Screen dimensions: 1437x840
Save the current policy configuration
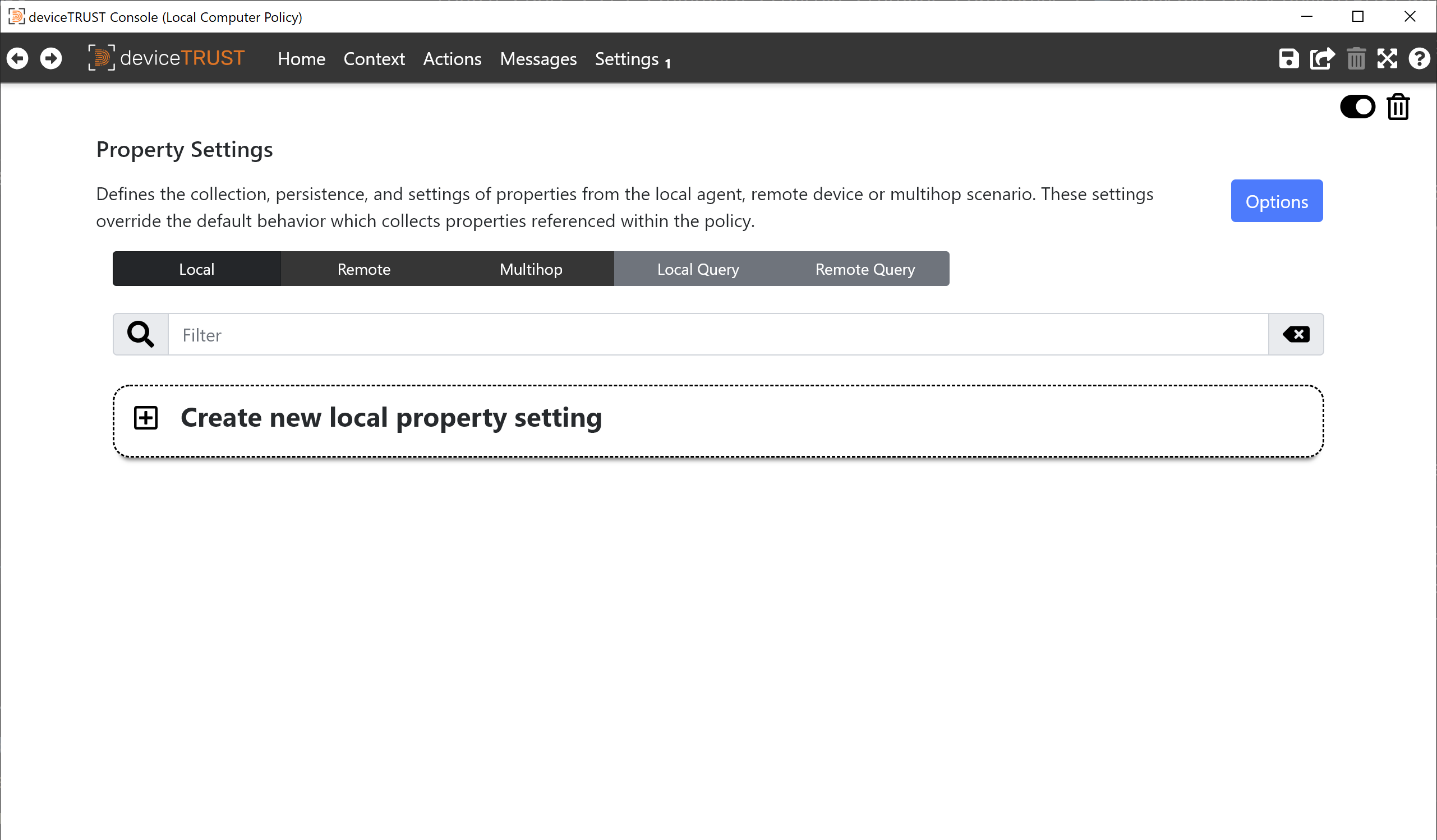pyautogui.click(x=1289, y=58)
